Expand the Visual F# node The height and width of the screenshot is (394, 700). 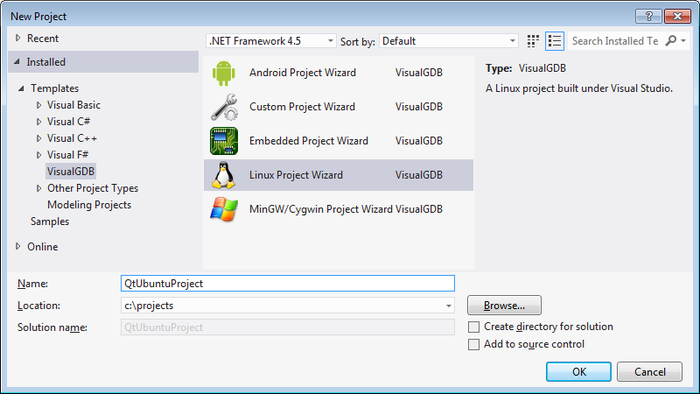point(39,155)
